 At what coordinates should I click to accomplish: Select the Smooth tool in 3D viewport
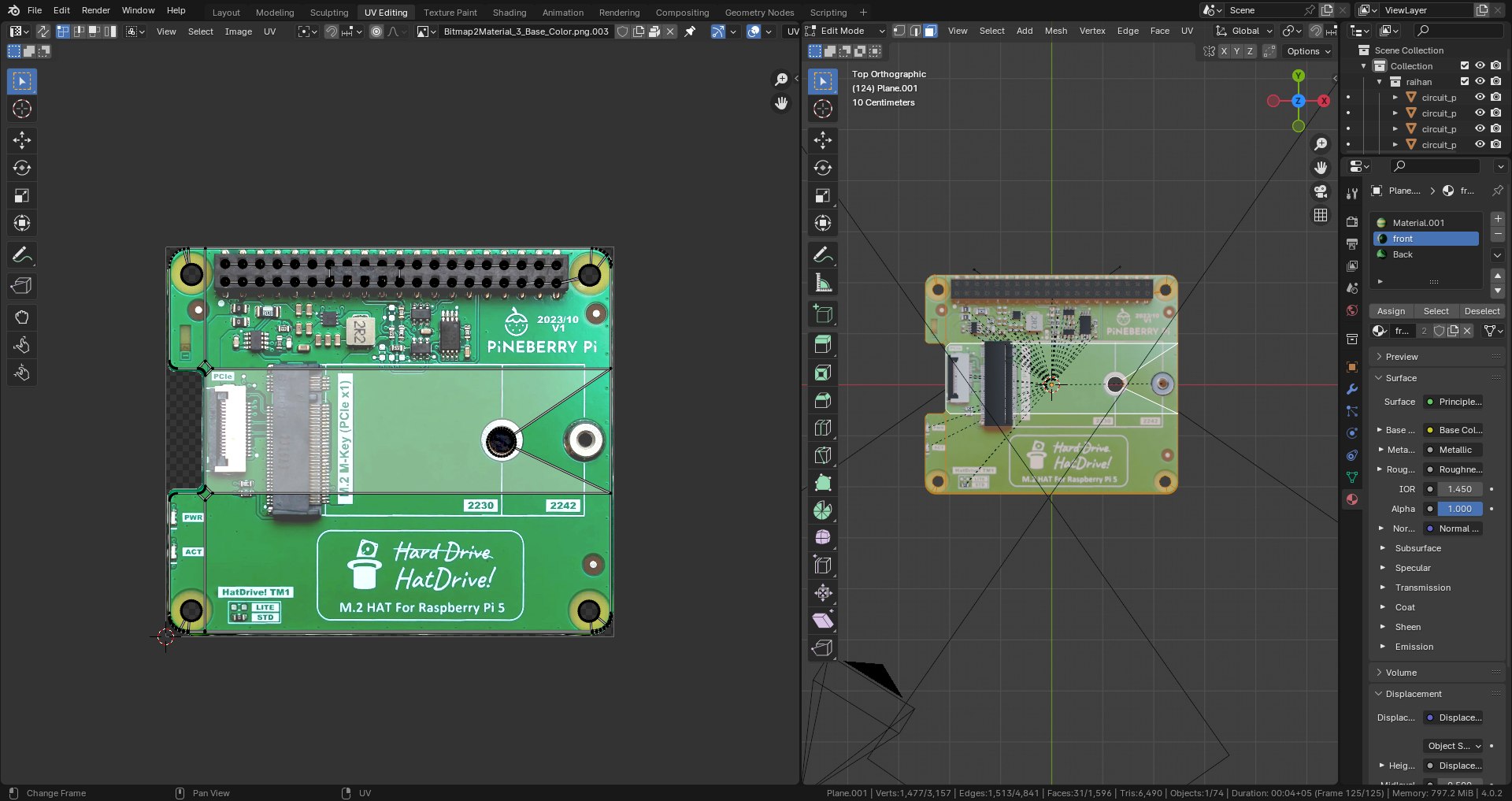823,538
